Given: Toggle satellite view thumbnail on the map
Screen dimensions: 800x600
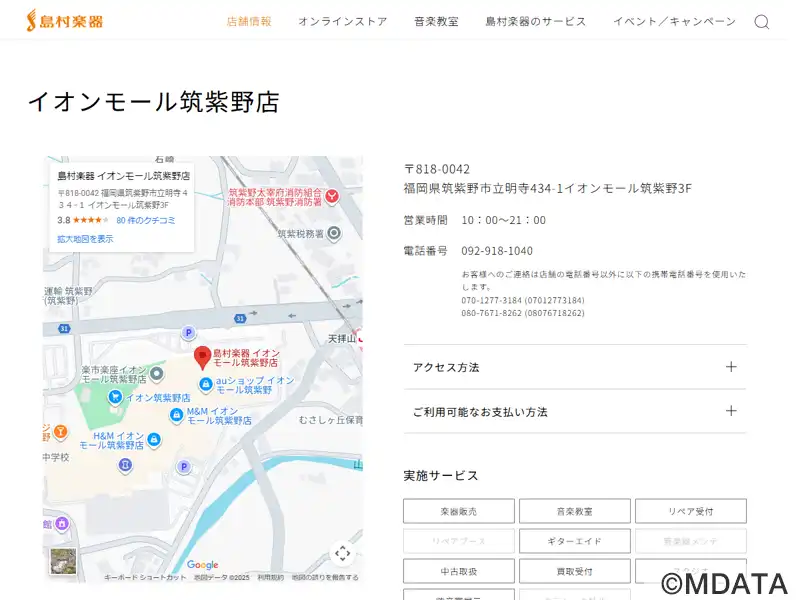Looking at the screenshot, I should pos(63,561).
